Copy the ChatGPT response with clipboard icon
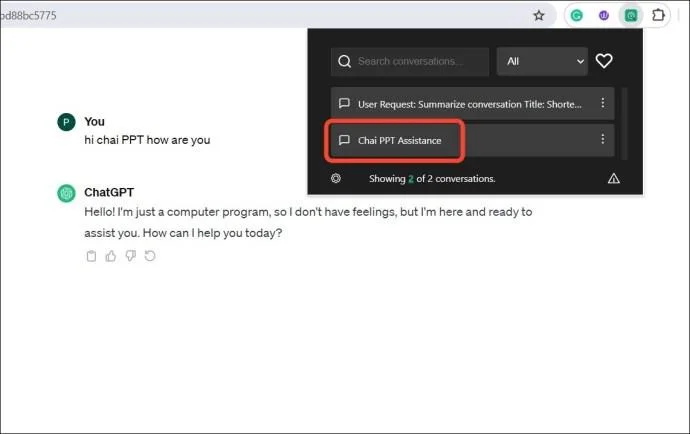Image resolution: width=690 pixels, height=434 pixels. click(x=91, y=256)
